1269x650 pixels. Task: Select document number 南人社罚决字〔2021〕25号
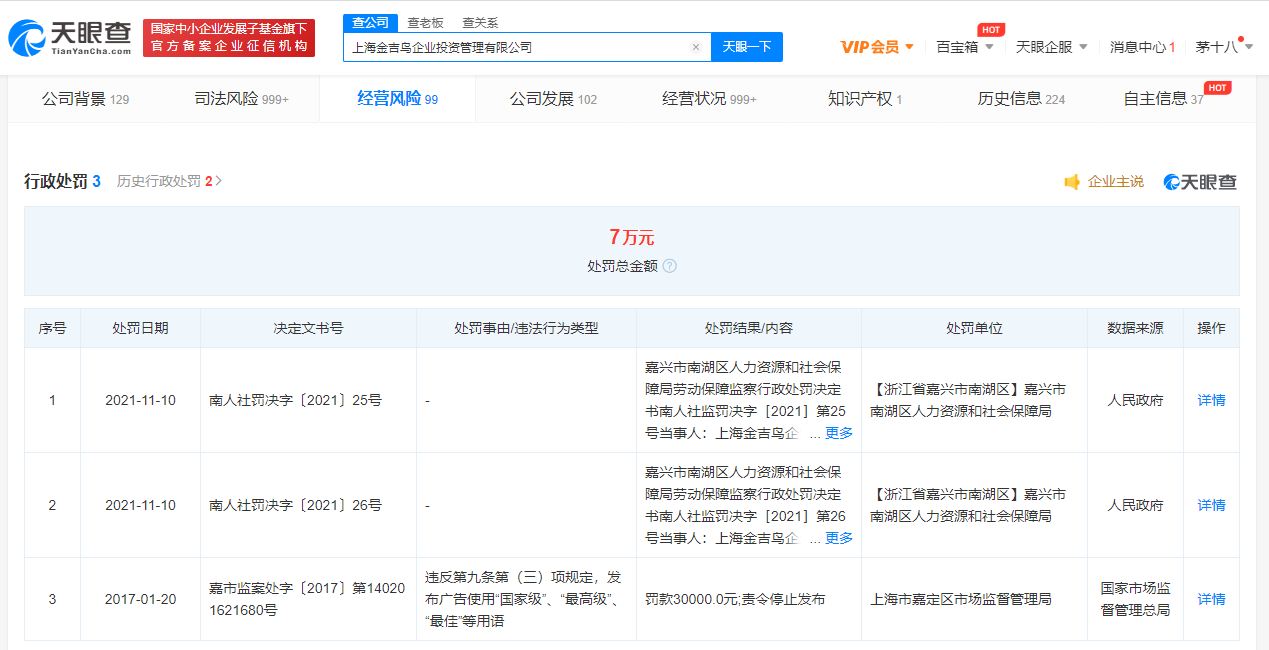[x=296, y=400]
